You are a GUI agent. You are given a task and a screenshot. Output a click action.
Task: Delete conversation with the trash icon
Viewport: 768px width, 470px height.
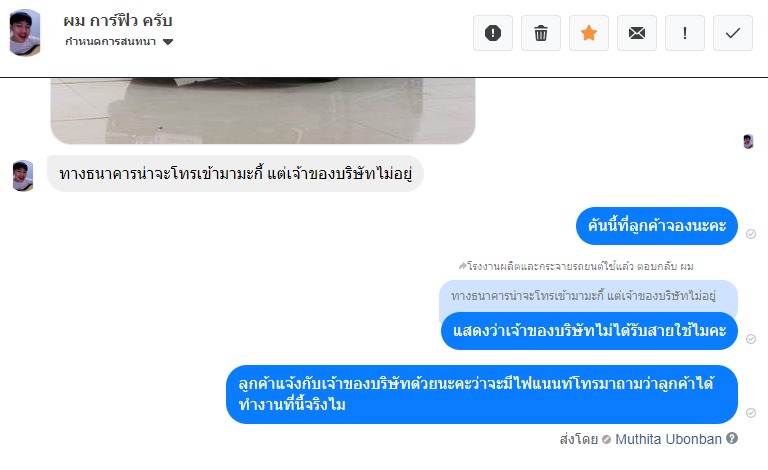[x=541, y=33]
